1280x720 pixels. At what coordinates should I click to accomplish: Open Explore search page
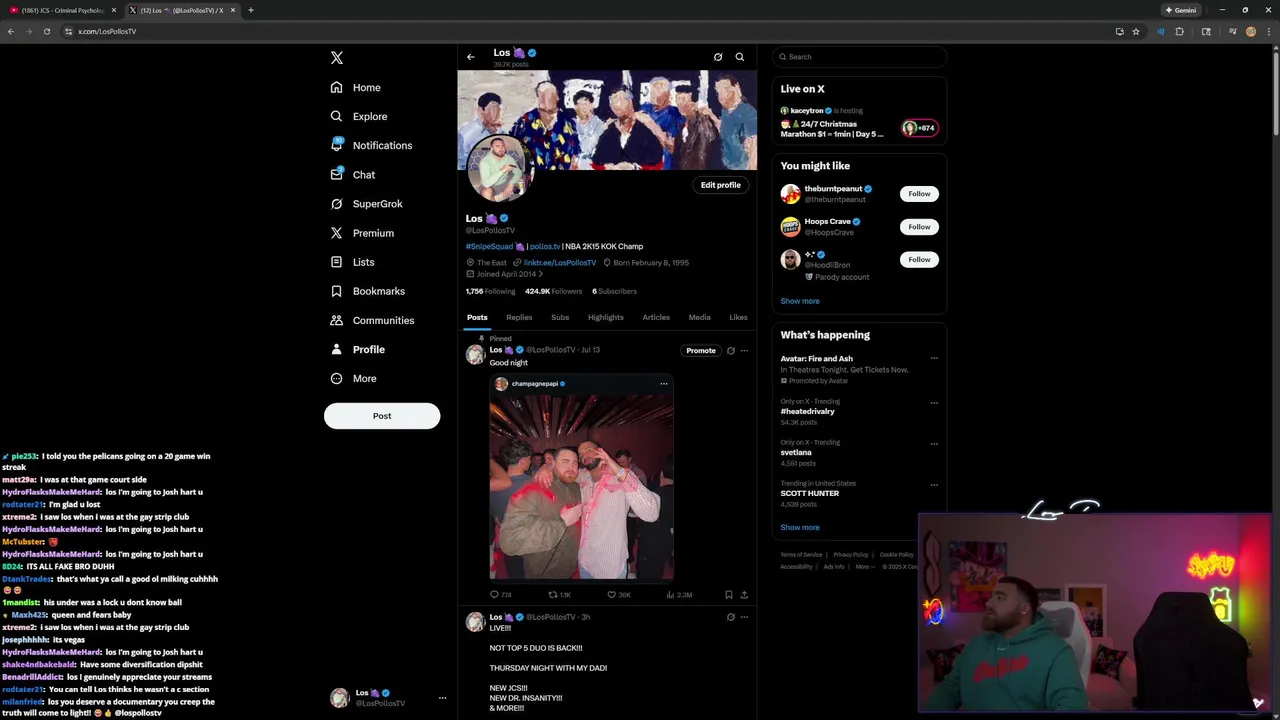point(359,116)
